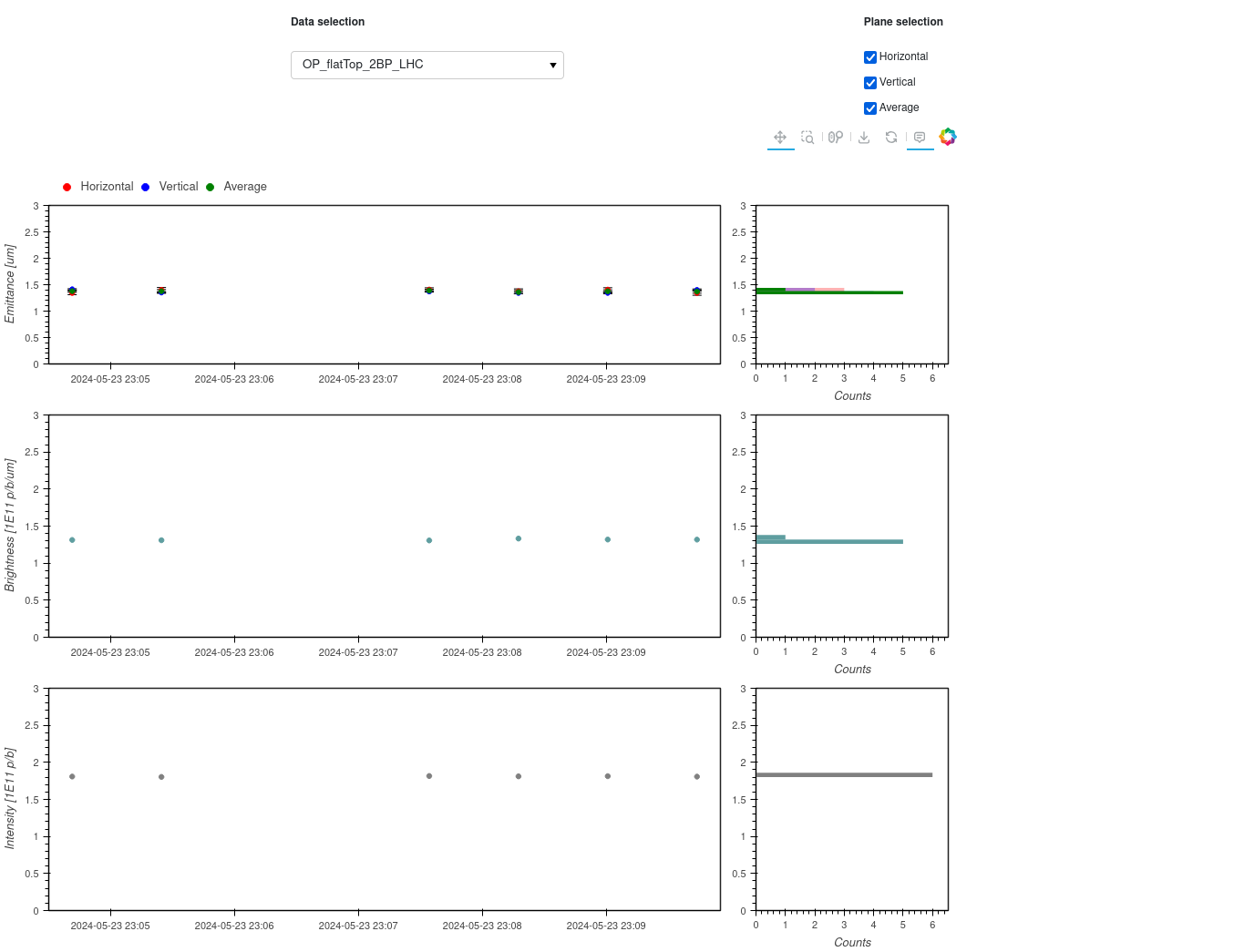The height and width of the screenshot is (952, 1234).
Task: Toggle the Hover tooltip tool
Action: point(920,138)
